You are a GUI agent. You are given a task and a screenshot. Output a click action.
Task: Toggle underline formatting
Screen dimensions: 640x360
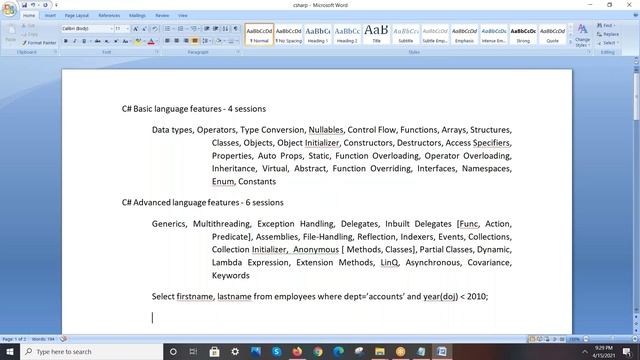tap(84, 41)
